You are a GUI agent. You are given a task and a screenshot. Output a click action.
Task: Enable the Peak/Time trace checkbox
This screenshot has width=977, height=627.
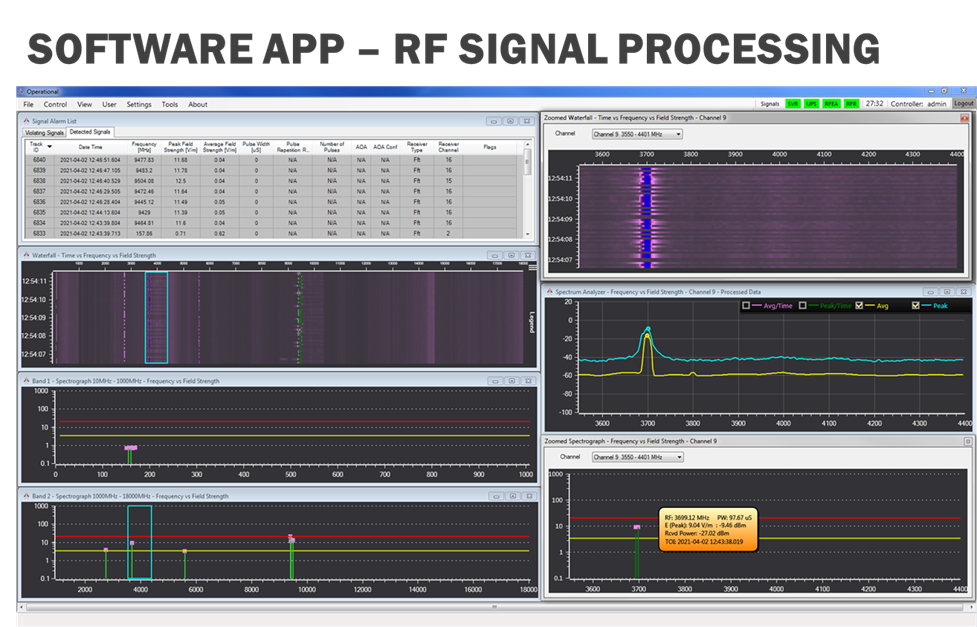[801, 305]
